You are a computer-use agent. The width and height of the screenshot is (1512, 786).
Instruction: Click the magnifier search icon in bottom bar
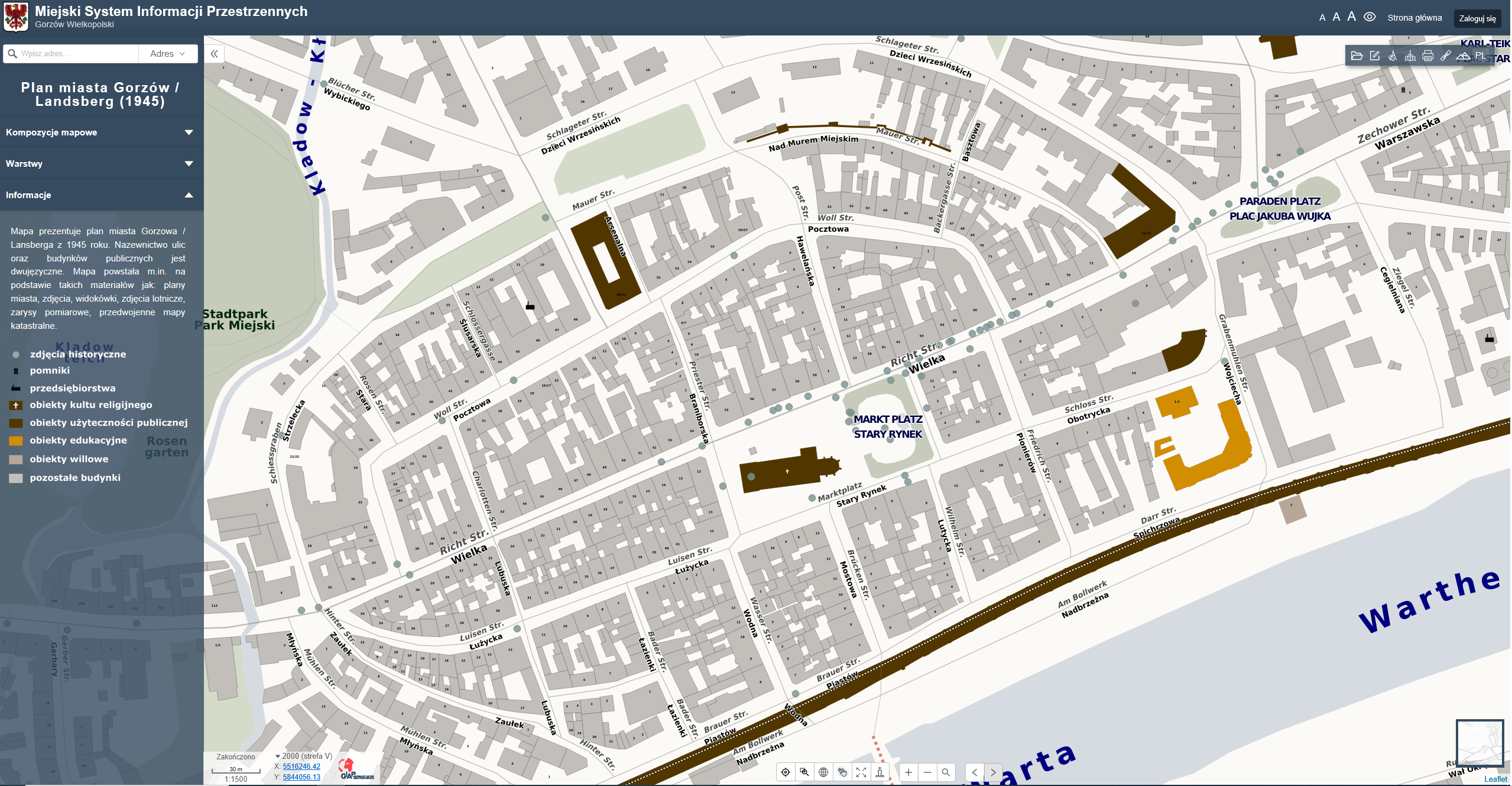tap(946, 772)
